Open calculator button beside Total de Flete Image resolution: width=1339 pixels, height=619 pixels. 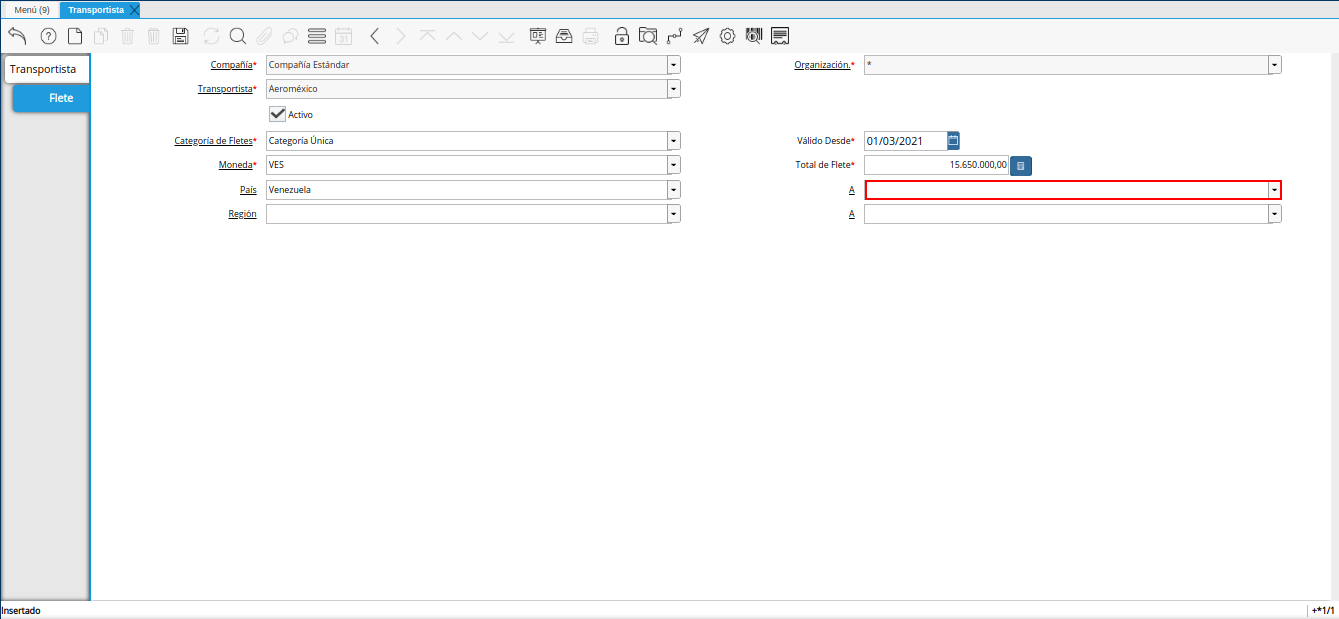pos(1020,166)
